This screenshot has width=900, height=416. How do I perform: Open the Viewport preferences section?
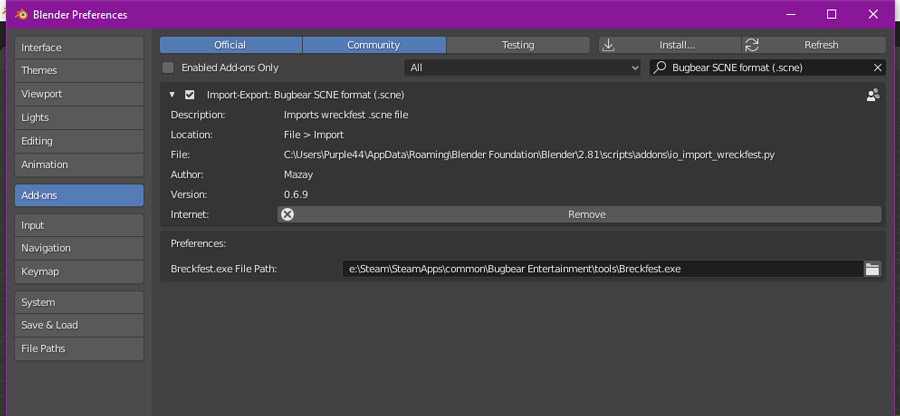(x=79, y=94)
